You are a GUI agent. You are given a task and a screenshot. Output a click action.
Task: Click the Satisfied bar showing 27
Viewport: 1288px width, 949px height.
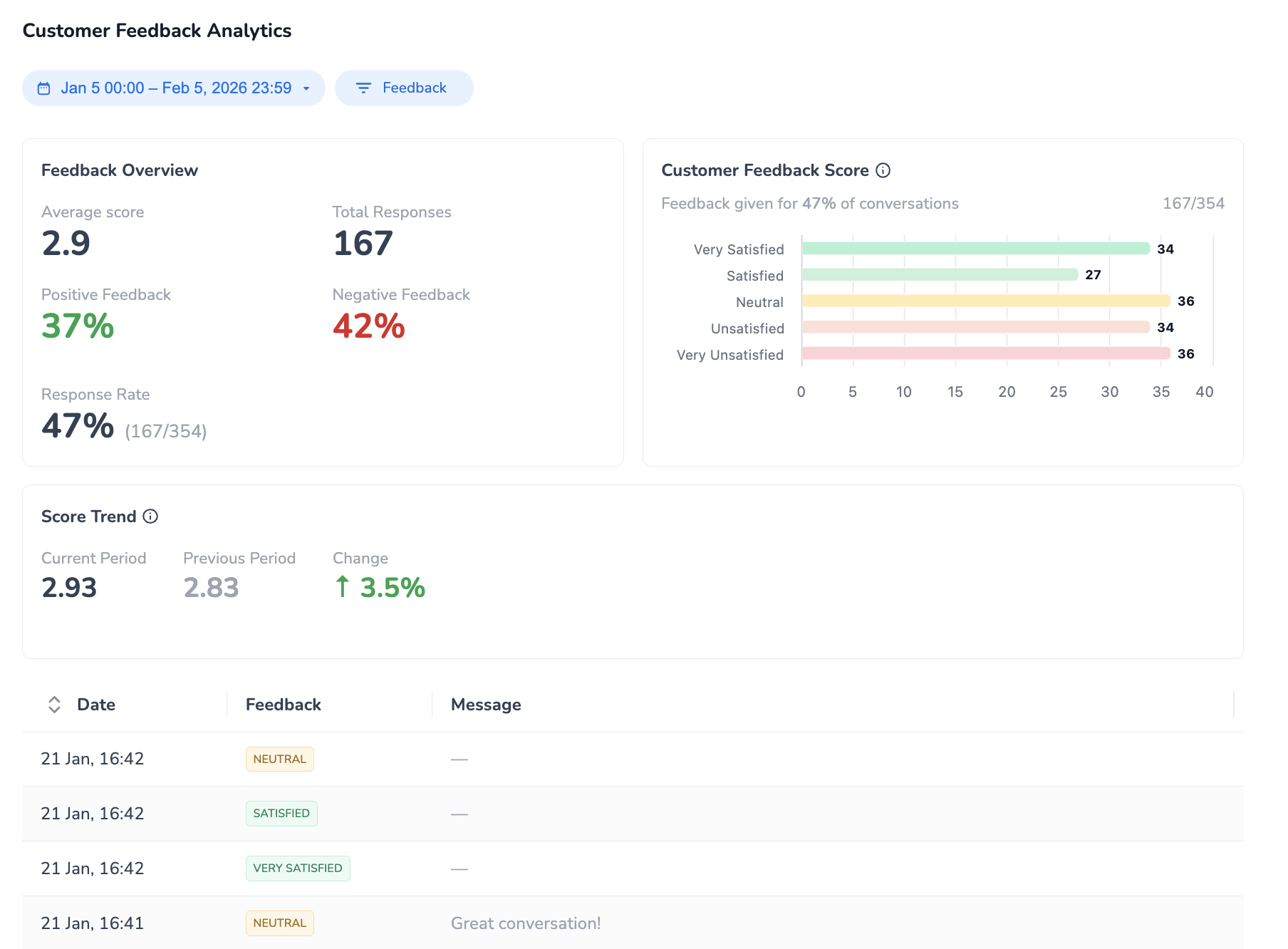(939, 275)
